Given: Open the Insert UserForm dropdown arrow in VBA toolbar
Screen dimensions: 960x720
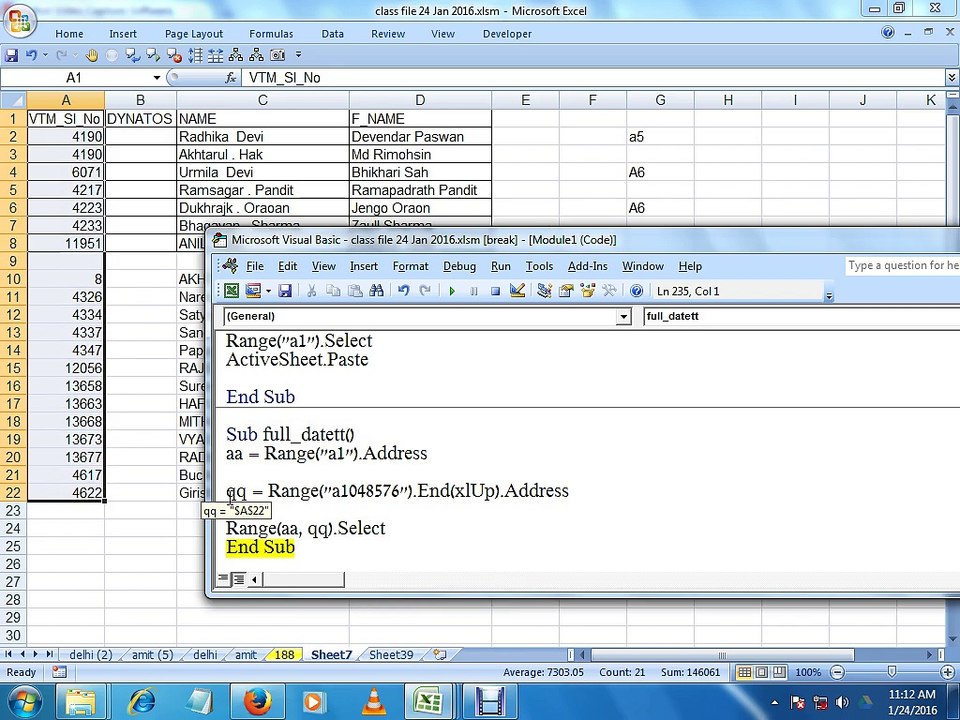Looking at the screenshot, I should [268, 291].
